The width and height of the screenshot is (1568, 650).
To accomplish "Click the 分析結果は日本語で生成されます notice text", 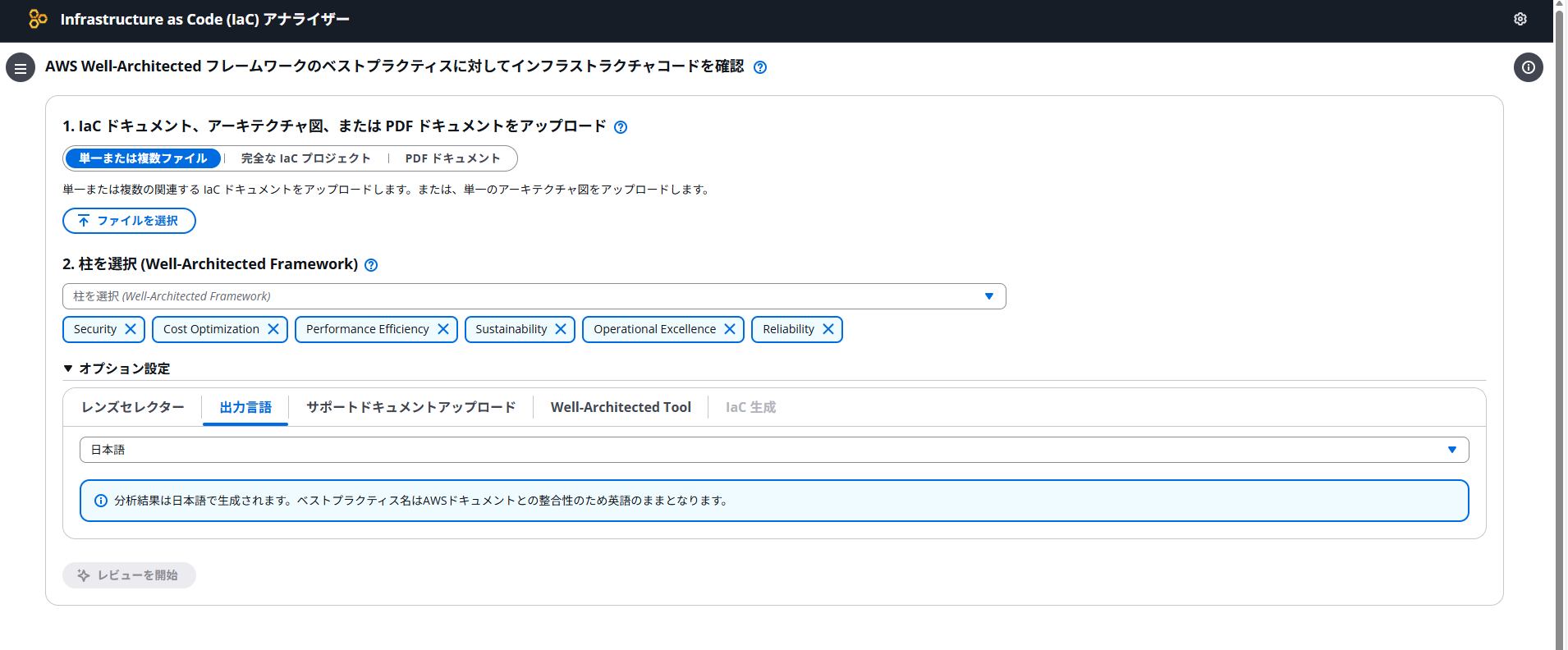I will [421, 501].
